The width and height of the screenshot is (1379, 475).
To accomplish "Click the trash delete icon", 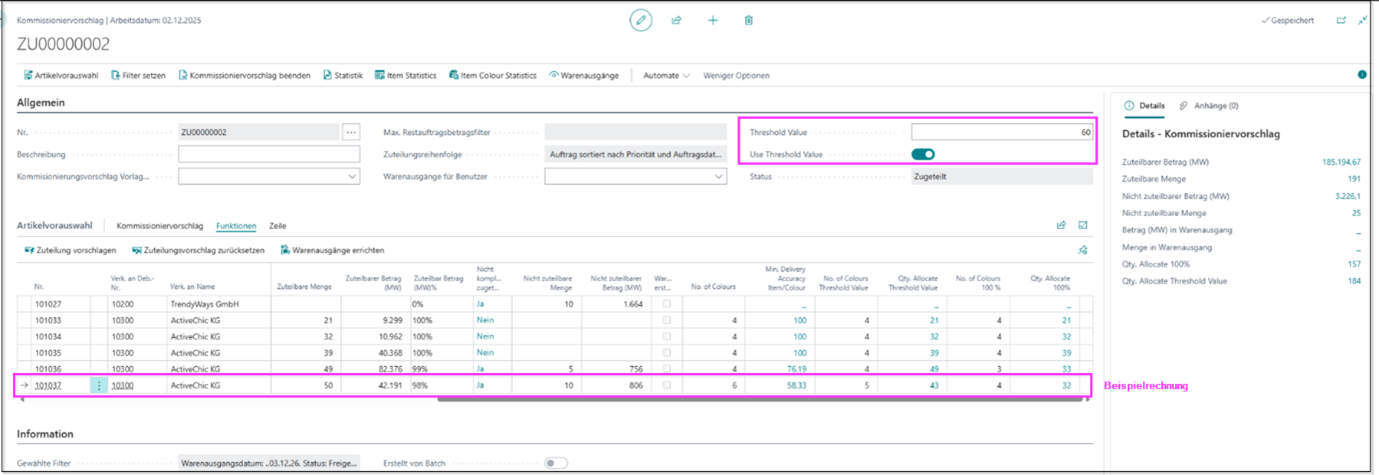I will pyautogui.click(x=749, y=20).
